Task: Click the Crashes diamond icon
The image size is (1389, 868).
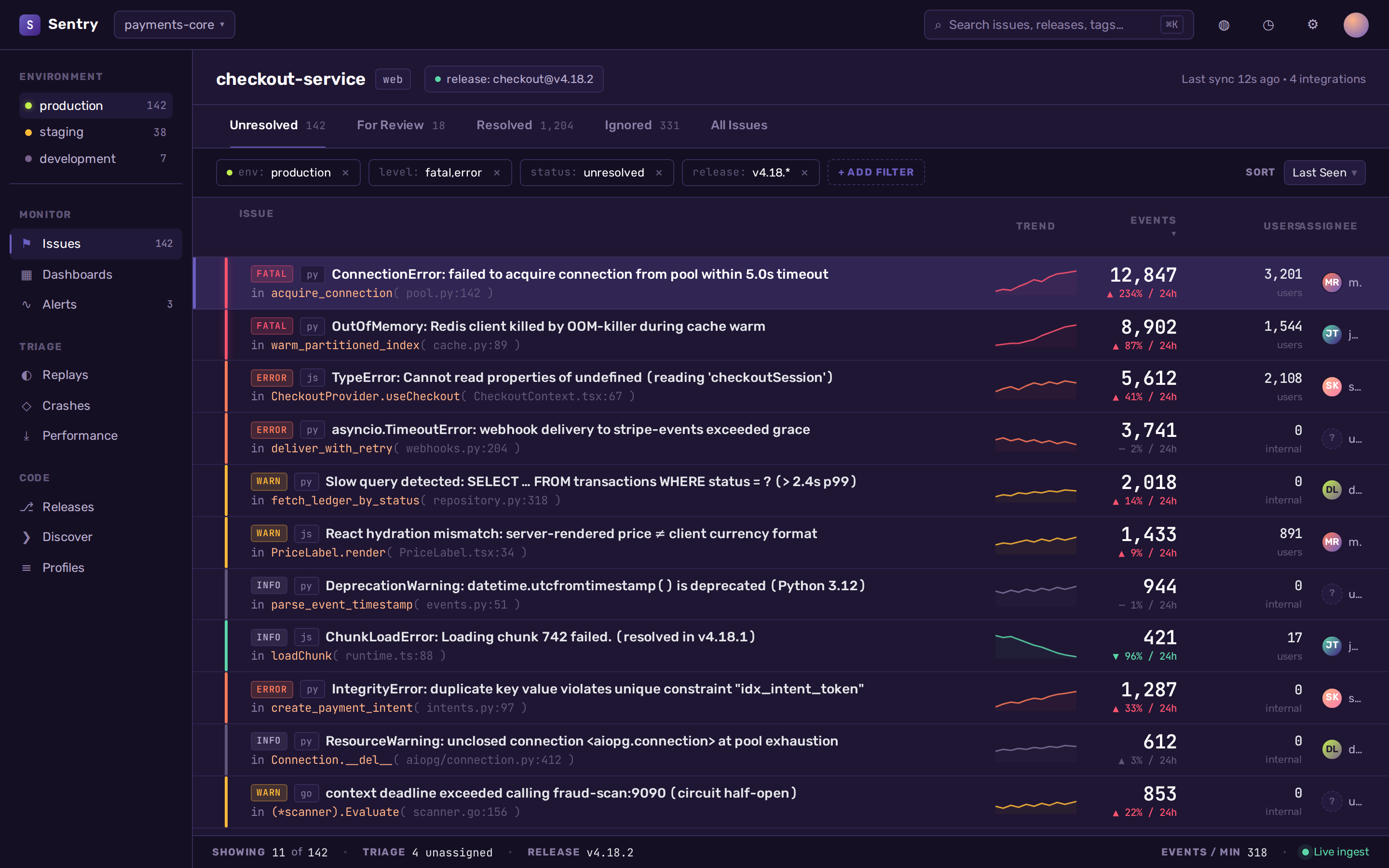Action: point(27,405)
